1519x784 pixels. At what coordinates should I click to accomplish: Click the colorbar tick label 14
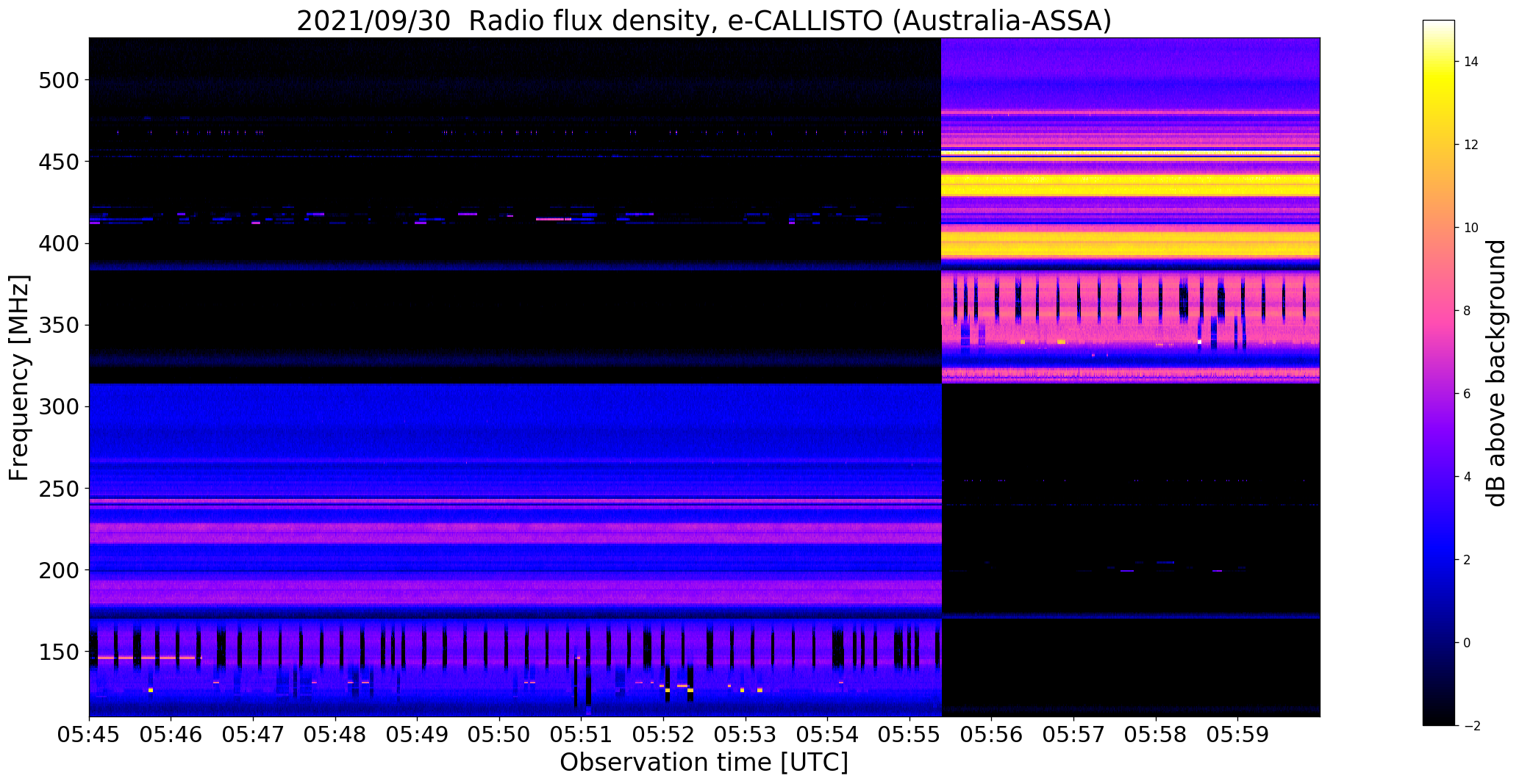pyautogui.click(x=1471, y=62)
